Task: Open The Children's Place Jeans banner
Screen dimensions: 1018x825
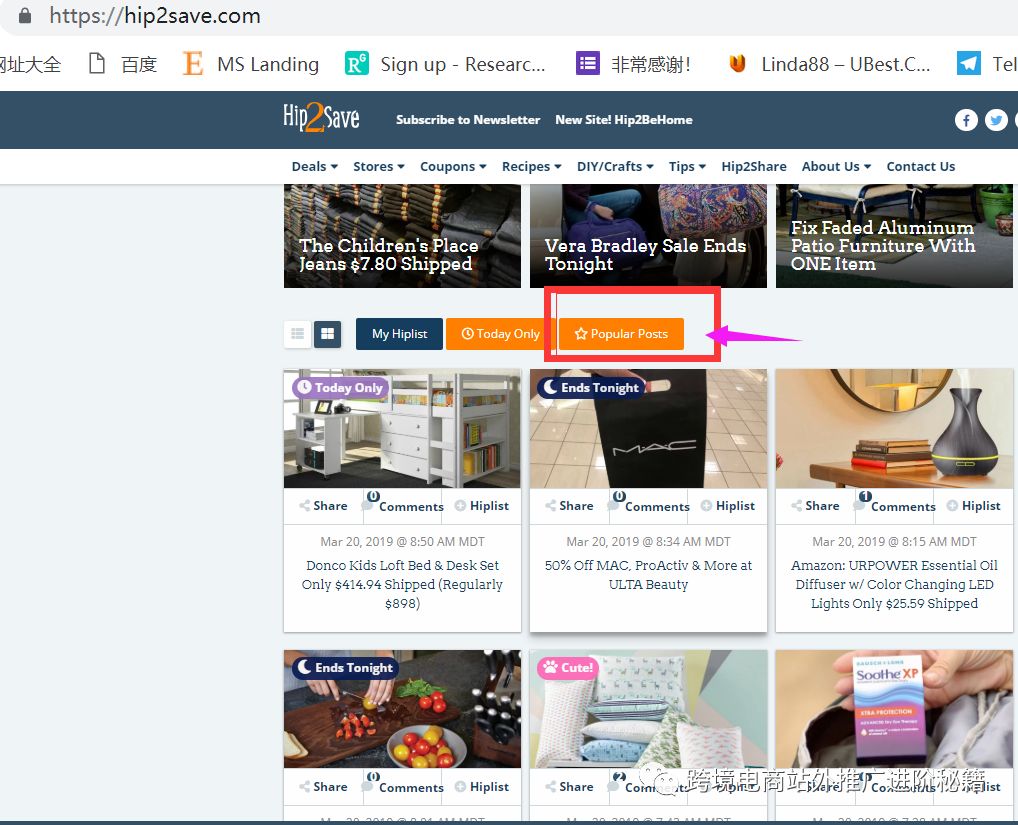Action: (403, 236)
